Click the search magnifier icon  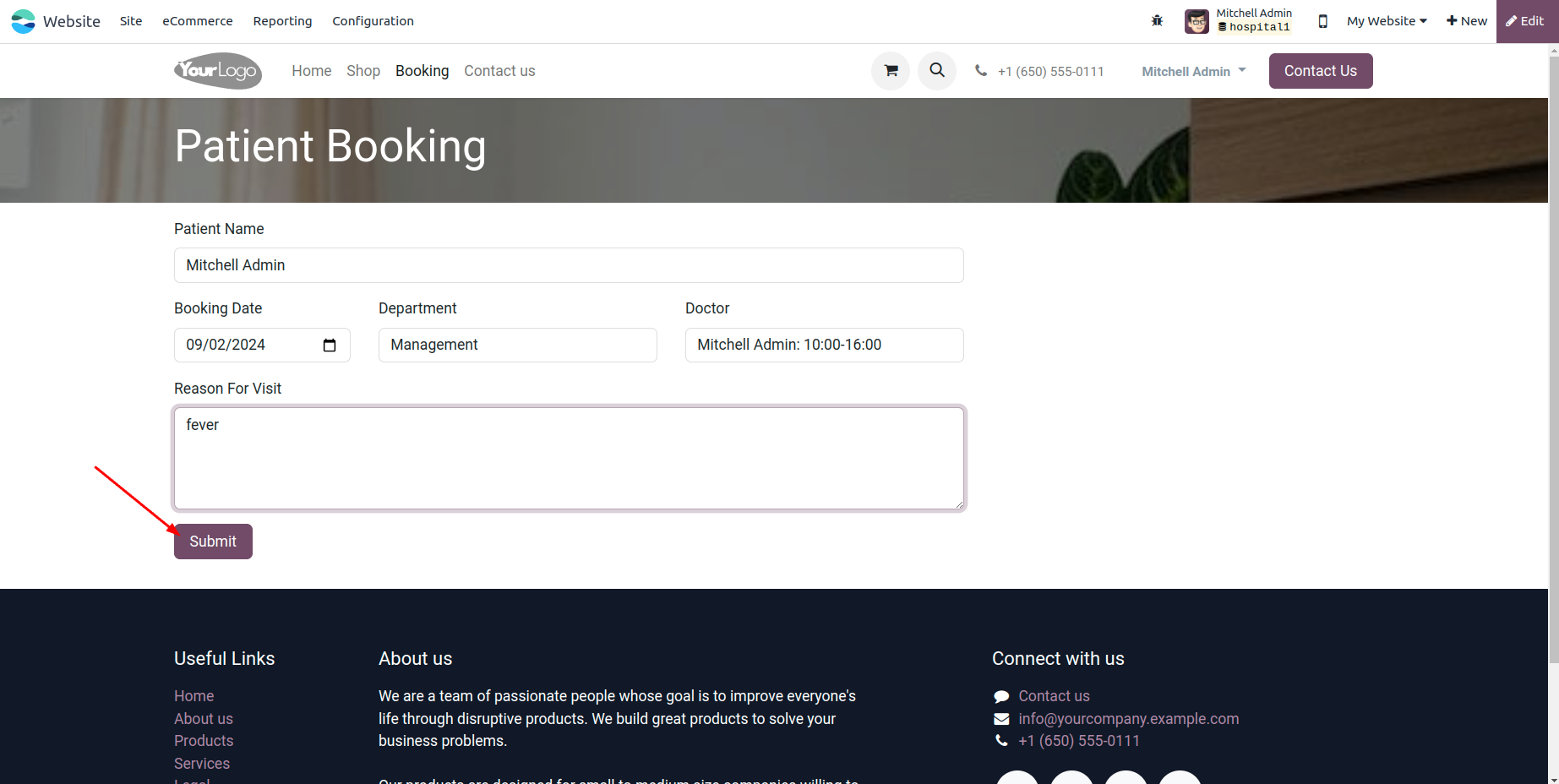click(937, 71)
